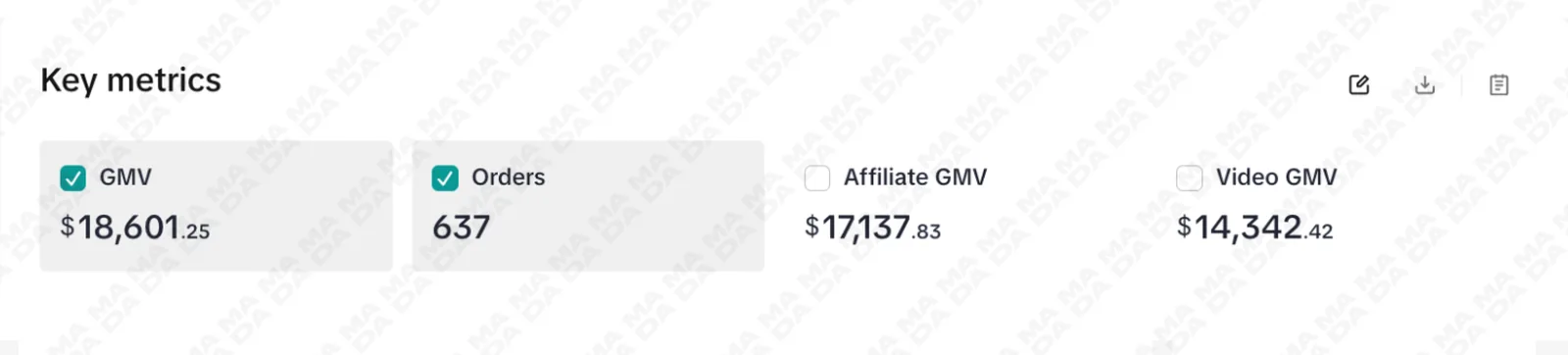Click the Affiliate GMV label text

[915, 177]
